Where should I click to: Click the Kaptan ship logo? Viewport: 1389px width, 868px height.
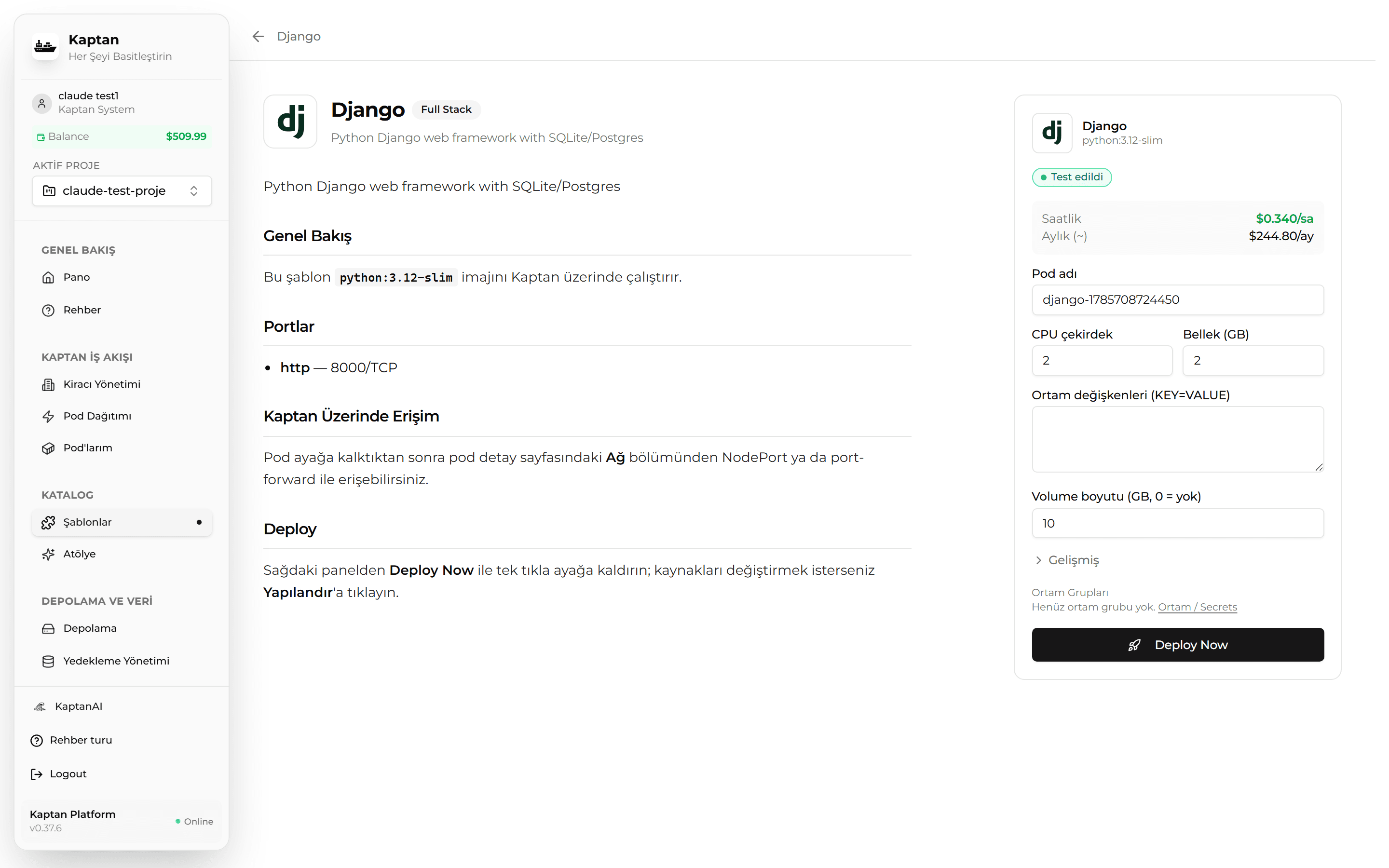(45, 46)
